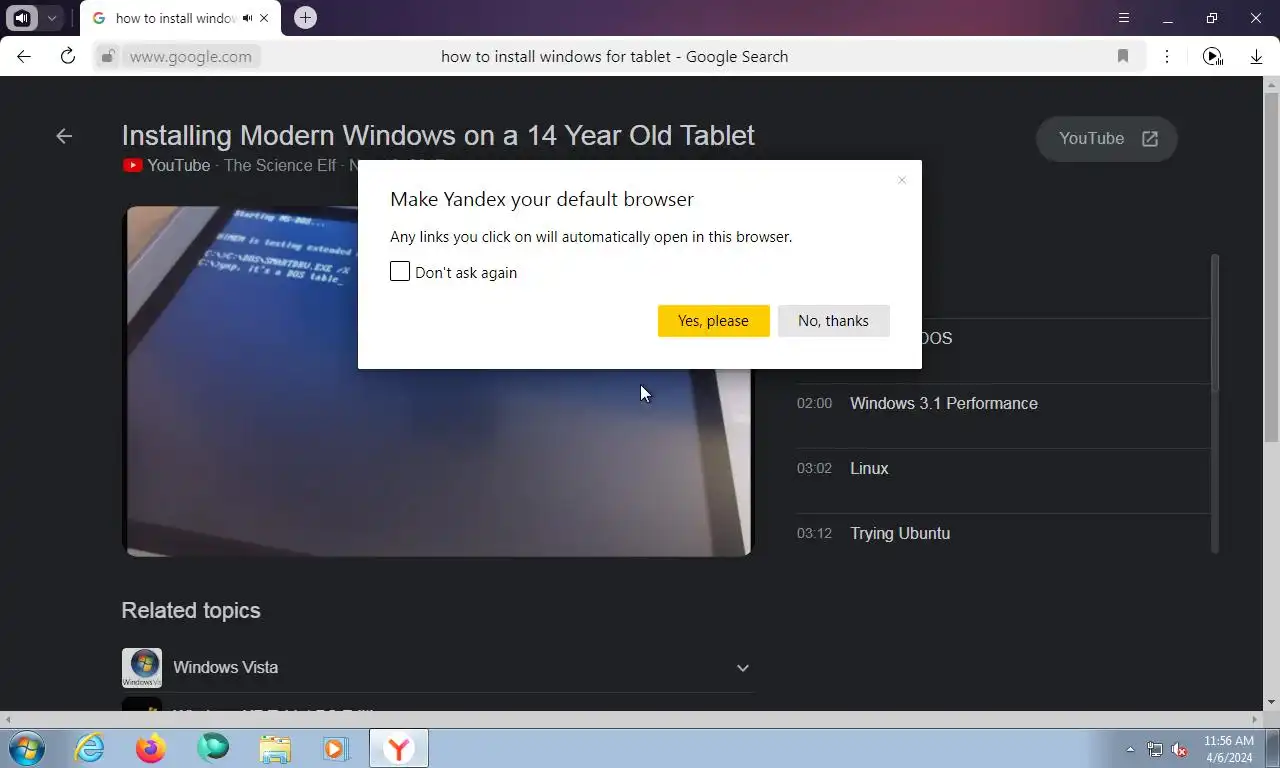Reload the page with the refresh icon

coord(68,56)
